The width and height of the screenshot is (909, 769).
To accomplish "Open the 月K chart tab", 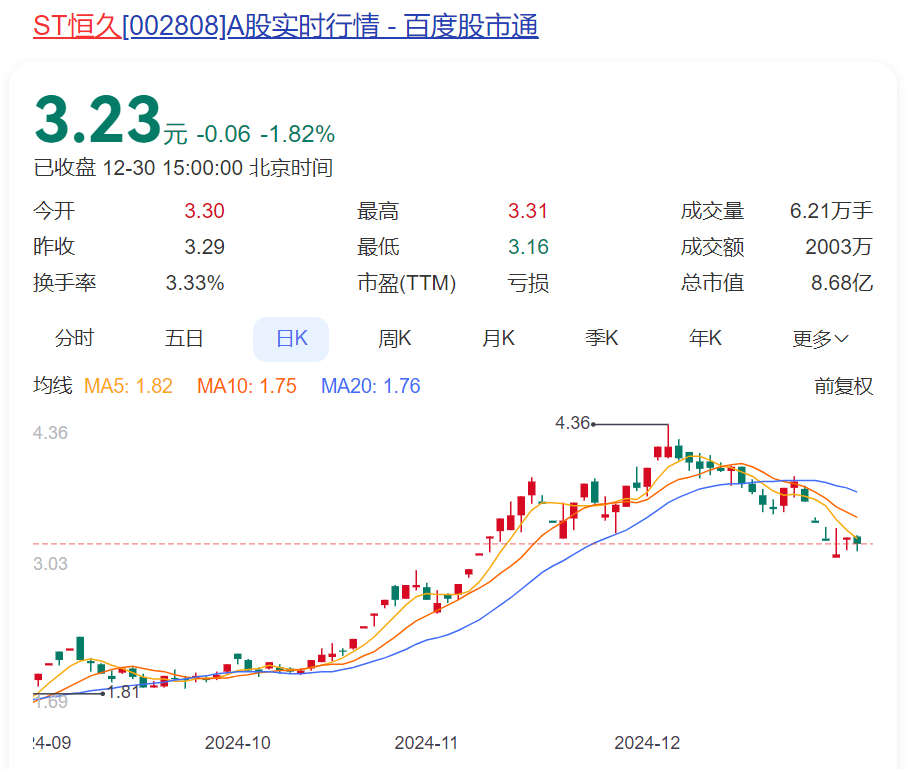I will click(498, 339).
